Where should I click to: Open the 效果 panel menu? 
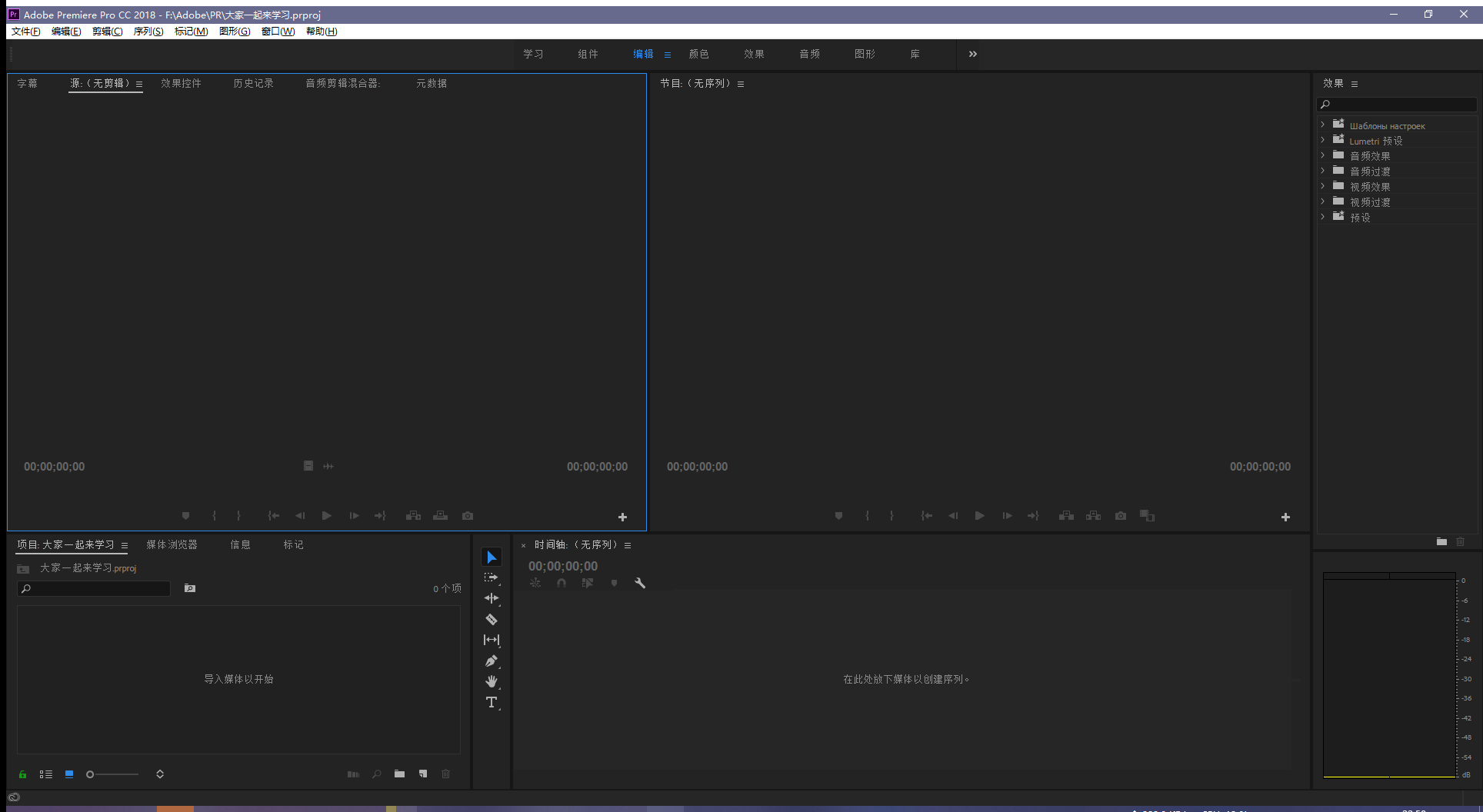pos(1355,84)
